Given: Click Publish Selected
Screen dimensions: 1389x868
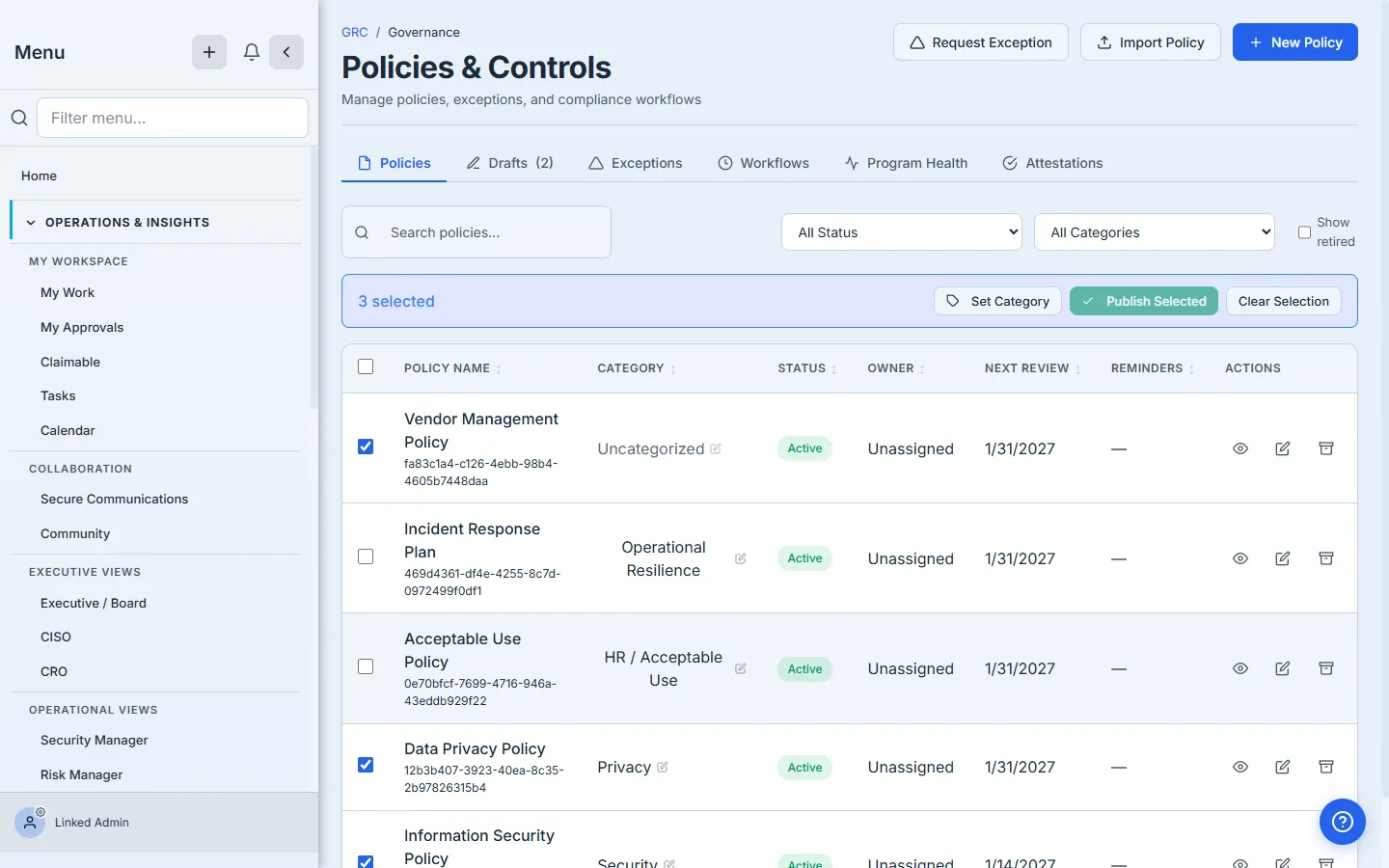Looking at the screenshot, I should (x=1144, y=301).
